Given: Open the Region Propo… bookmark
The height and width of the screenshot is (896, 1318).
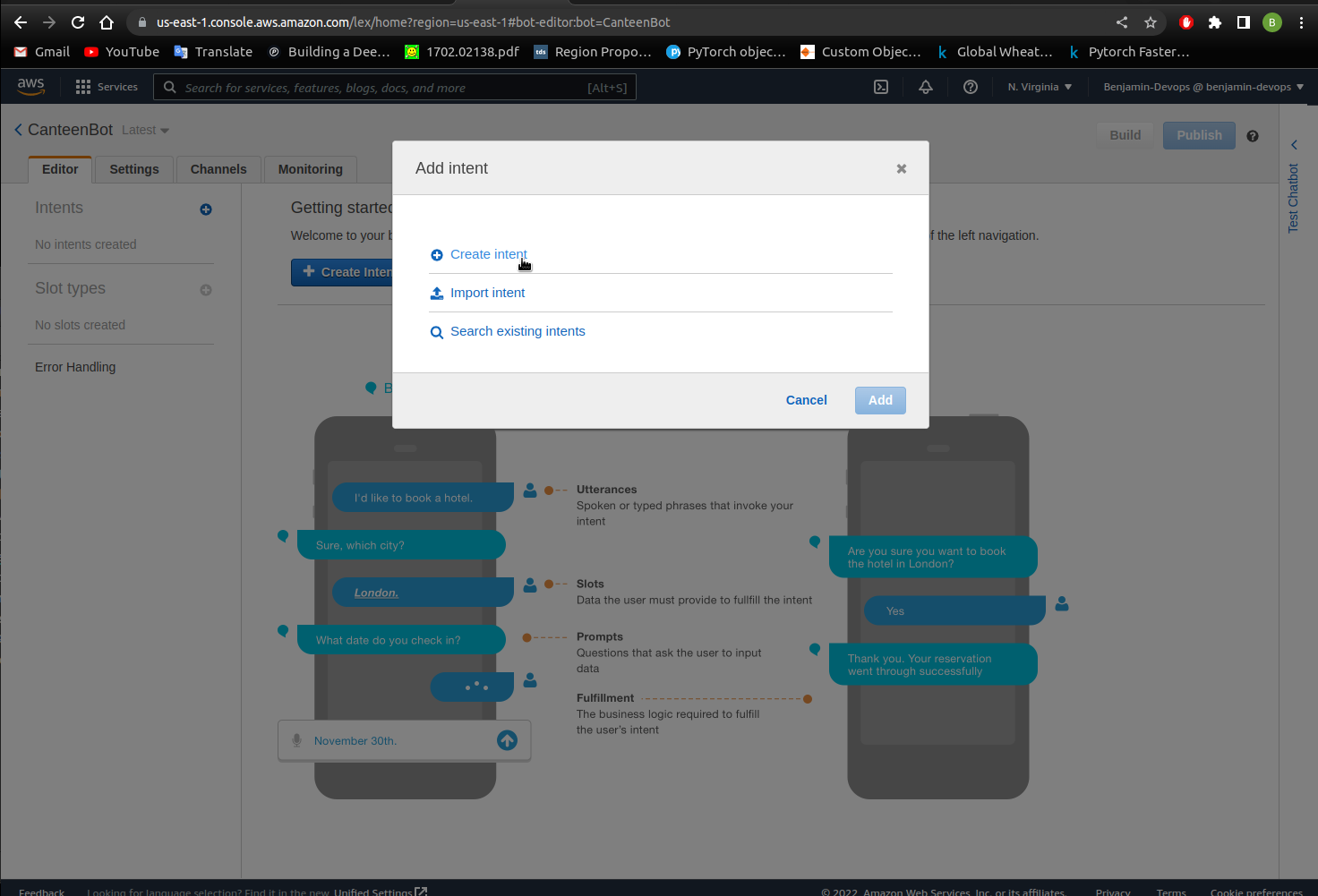Looking at the screenshot, I should (593, 52).
